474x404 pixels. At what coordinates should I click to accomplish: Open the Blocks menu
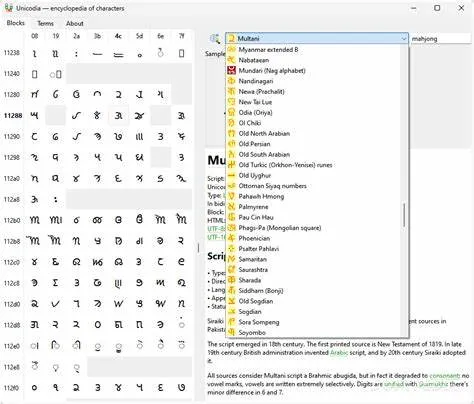click(16, 23)
